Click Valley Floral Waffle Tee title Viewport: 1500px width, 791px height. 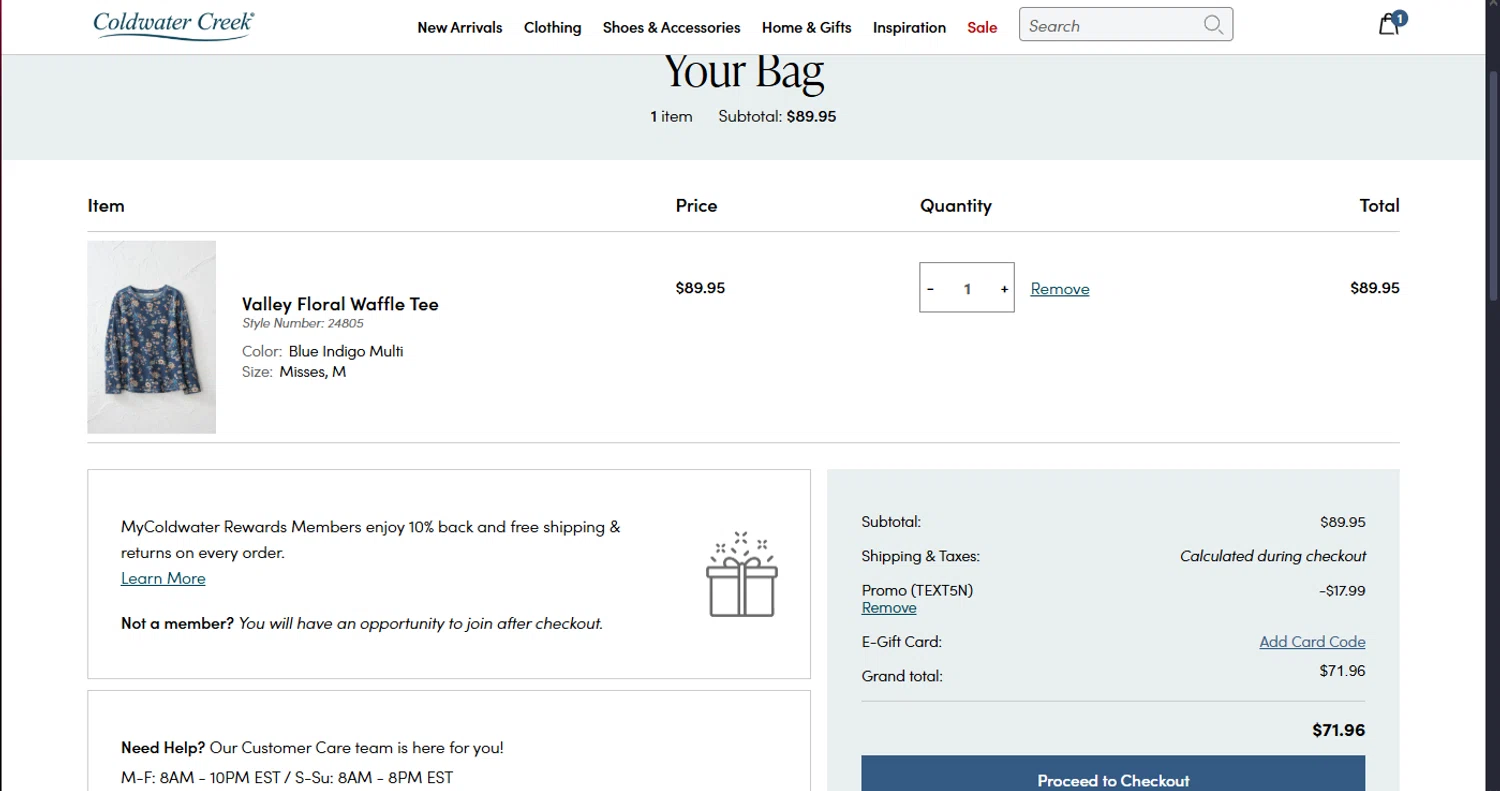coord(340,304)
